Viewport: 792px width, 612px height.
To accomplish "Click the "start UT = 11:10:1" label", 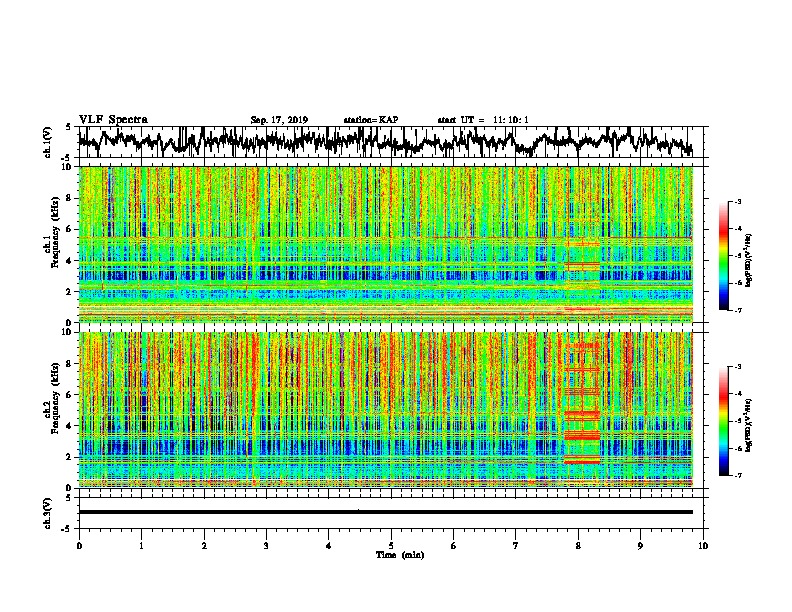I will (483, 120).
